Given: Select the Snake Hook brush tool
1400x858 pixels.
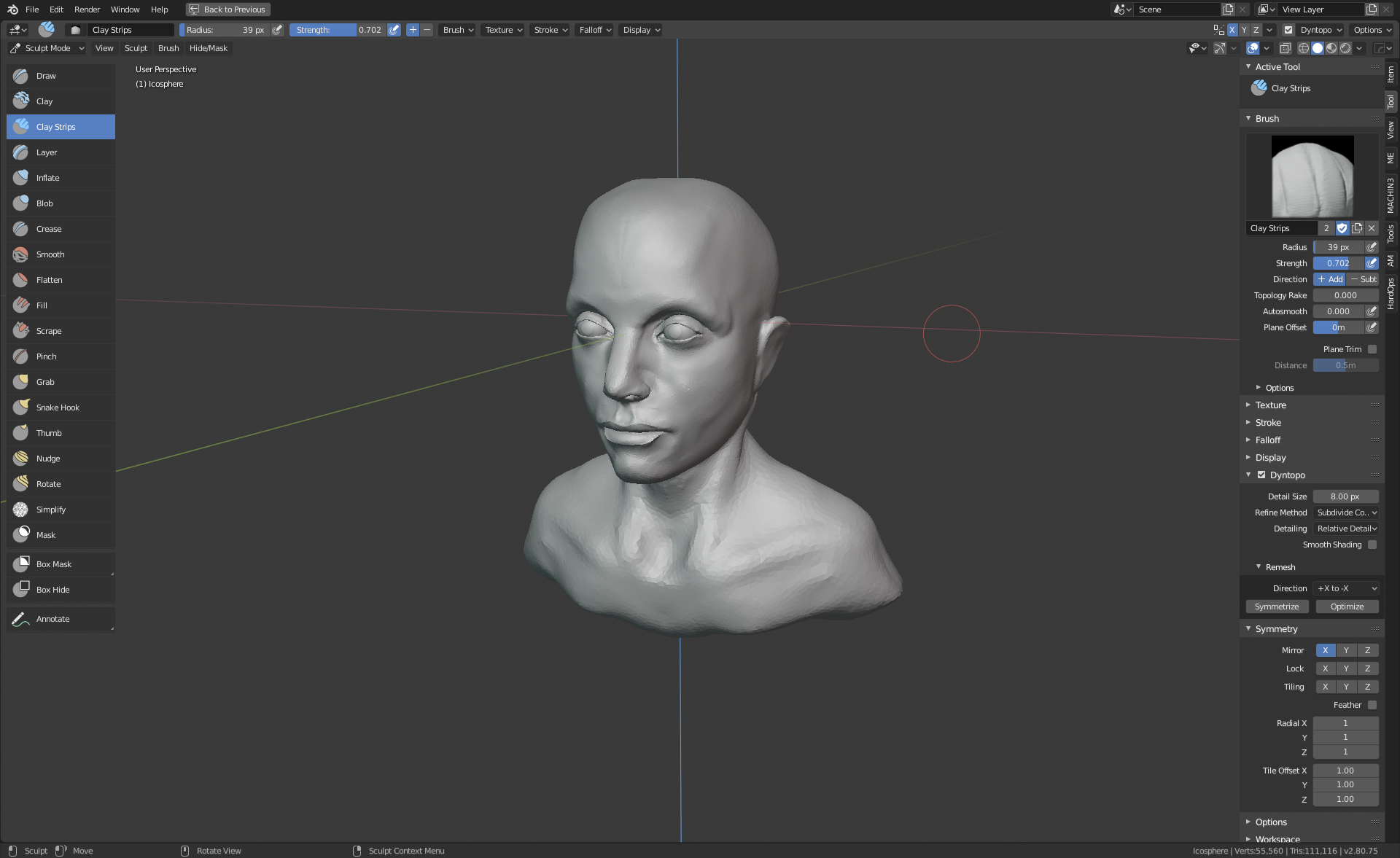Looking at the screenshot, I should (58, 407).
